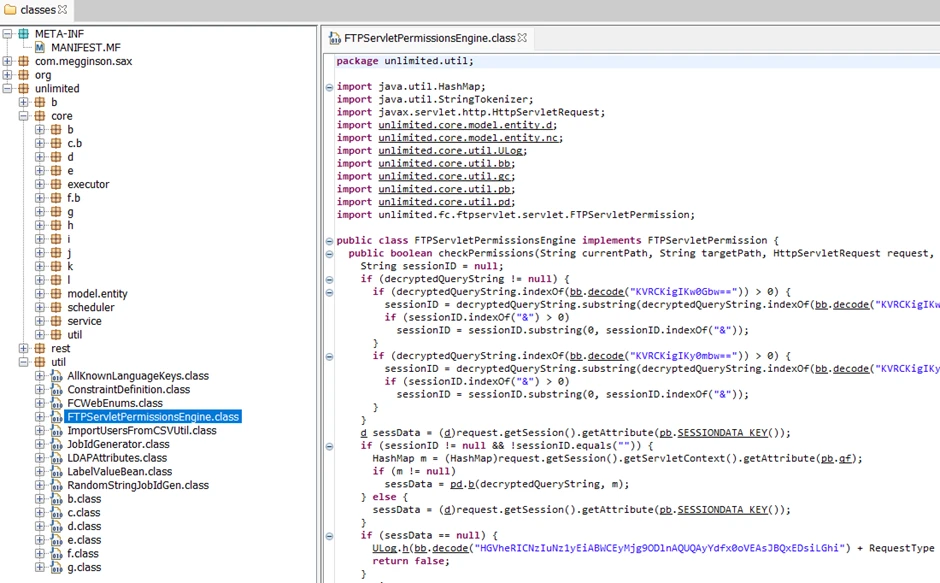Click the class file icon for JobIdGenerator.class
The width and height of the screenshot is (940, 583).
click(x=56, y=444)
